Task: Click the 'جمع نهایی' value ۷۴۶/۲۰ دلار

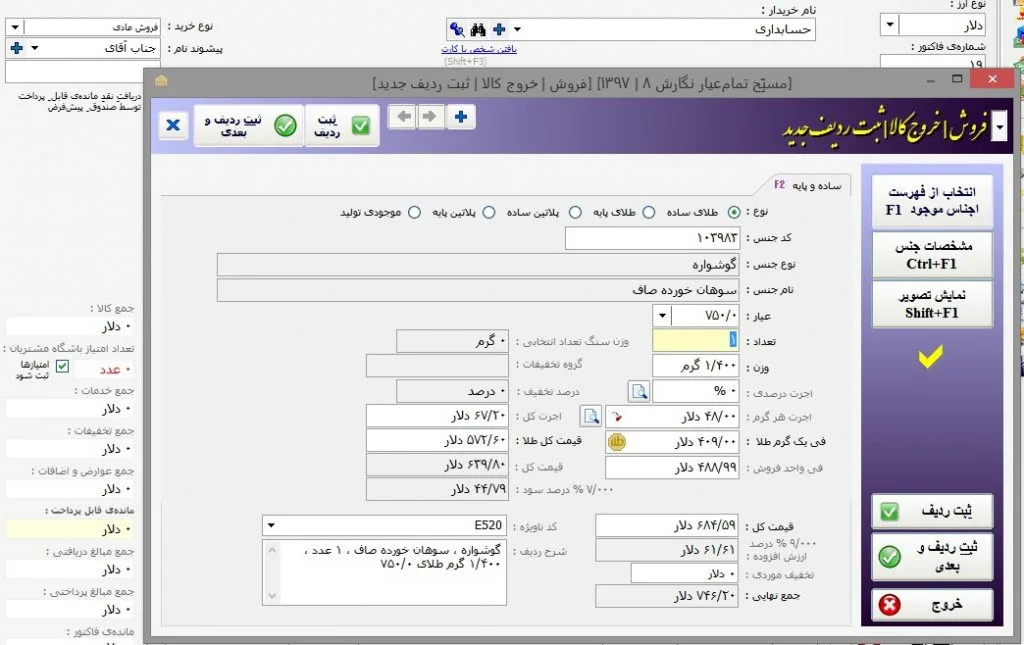Action: tap(667, 596)
